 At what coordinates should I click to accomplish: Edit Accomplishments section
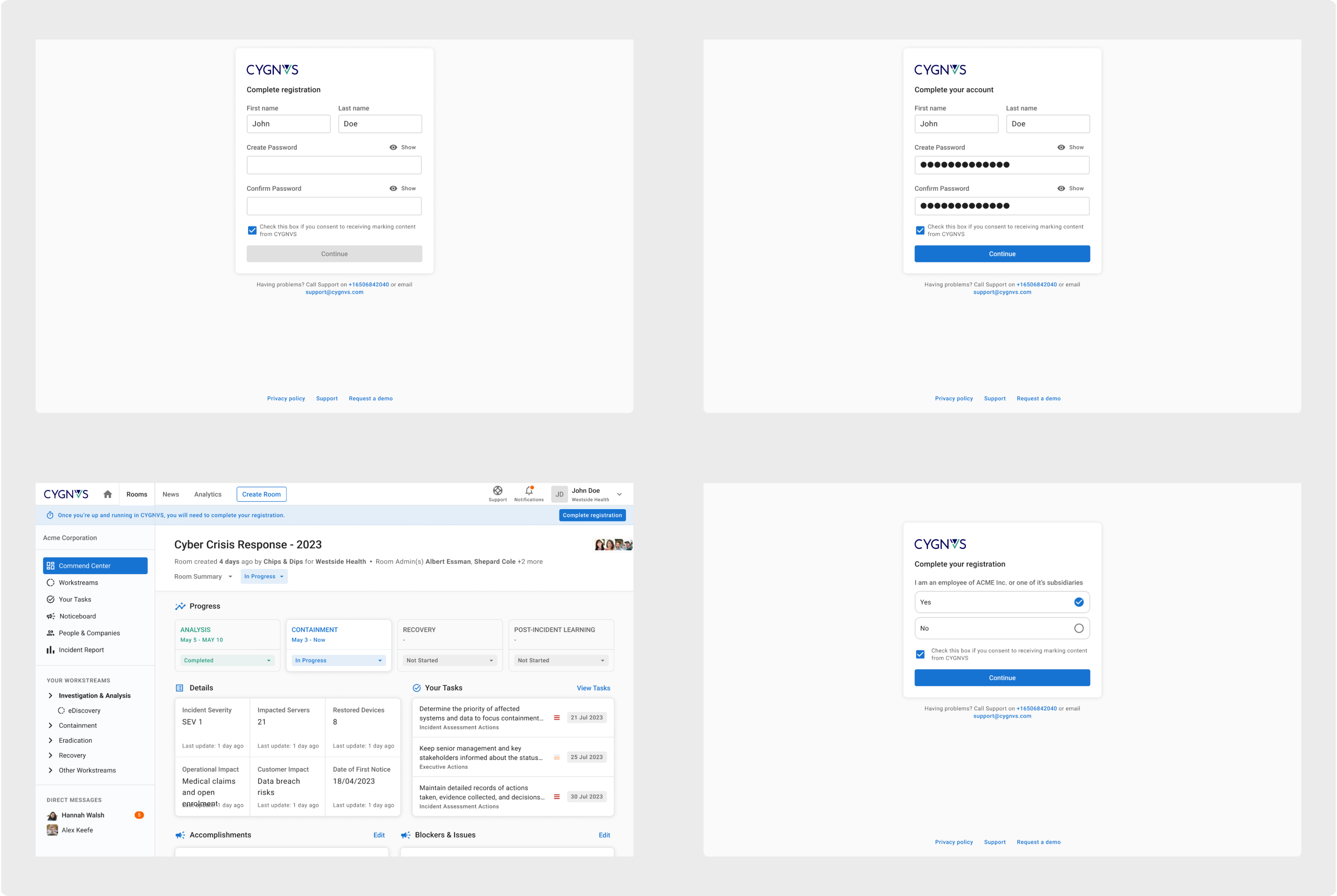378,835
